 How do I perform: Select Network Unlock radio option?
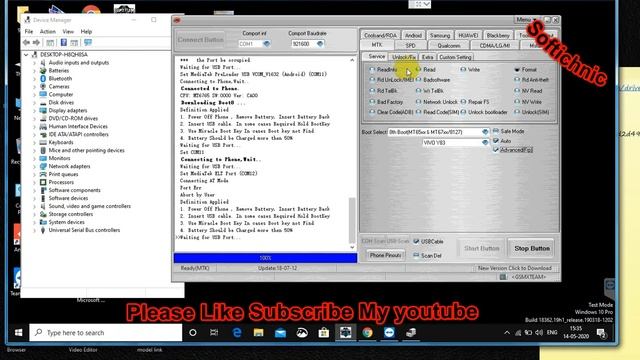click(x=418, y=102)
